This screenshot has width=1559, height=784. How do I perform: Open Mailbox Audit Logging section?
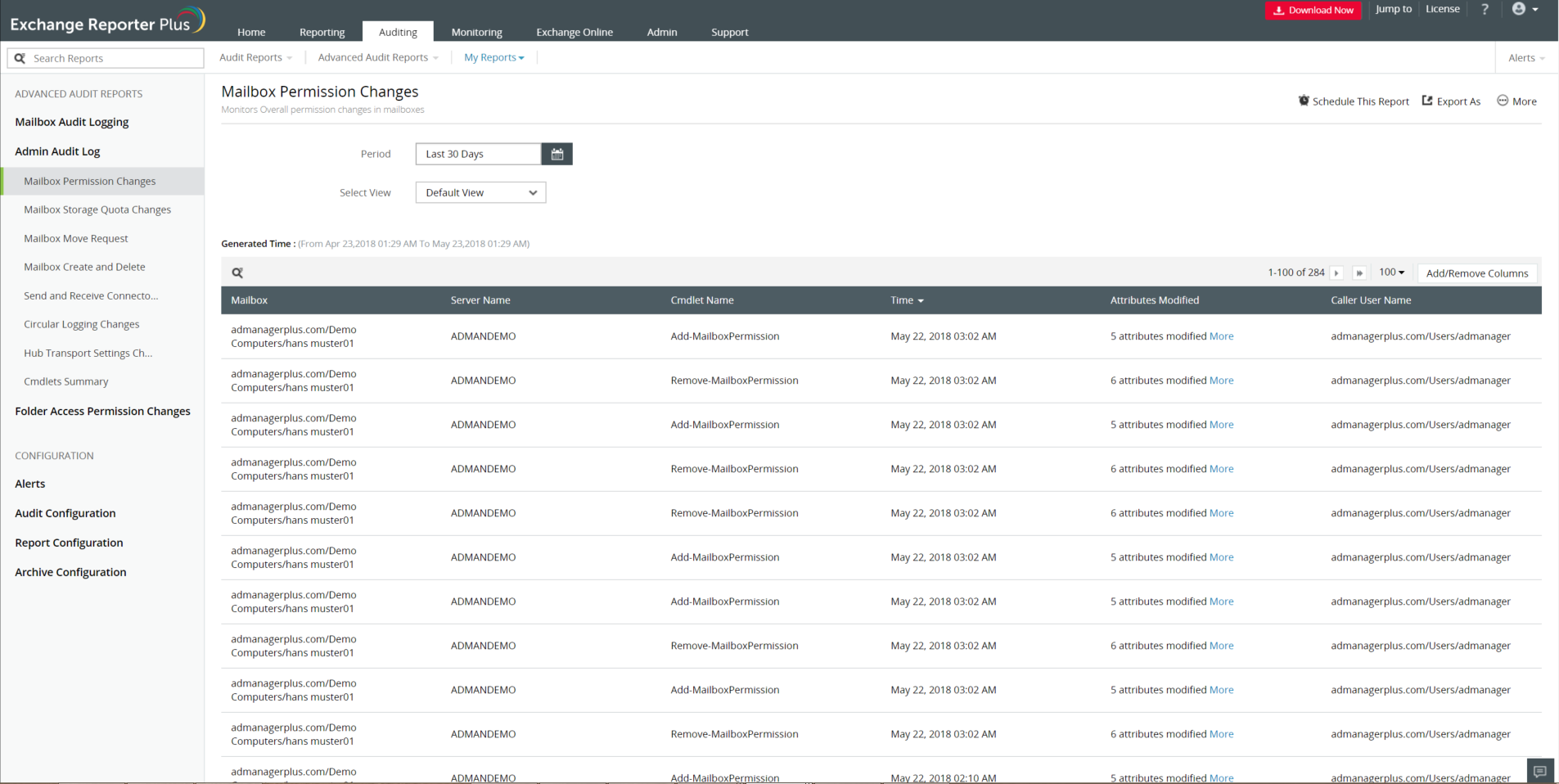pyautogui.click(x=72, y=122)
